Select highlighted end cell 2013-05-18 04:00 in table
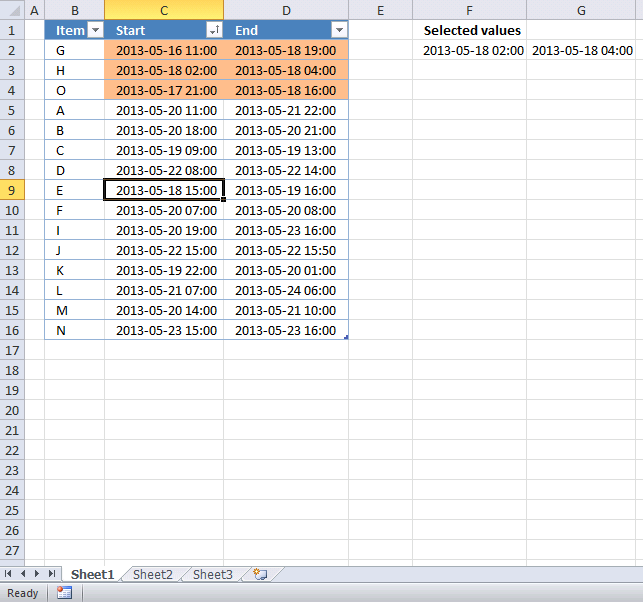Viewport: 643px width, 602px height. point(286,71)
